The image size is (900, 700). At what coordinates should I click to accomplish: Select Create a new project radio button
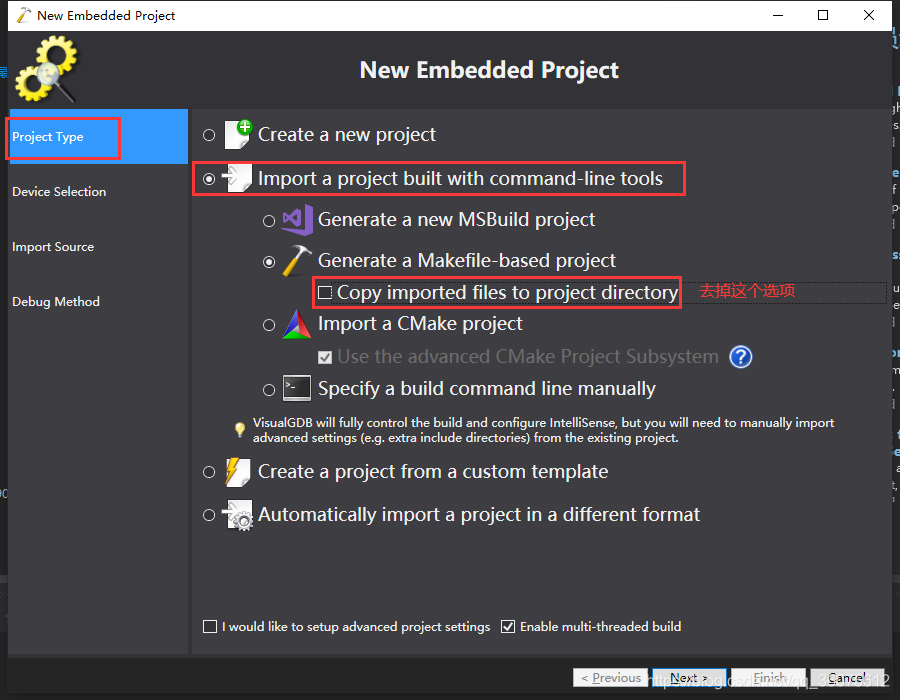[x=209, y=135]
